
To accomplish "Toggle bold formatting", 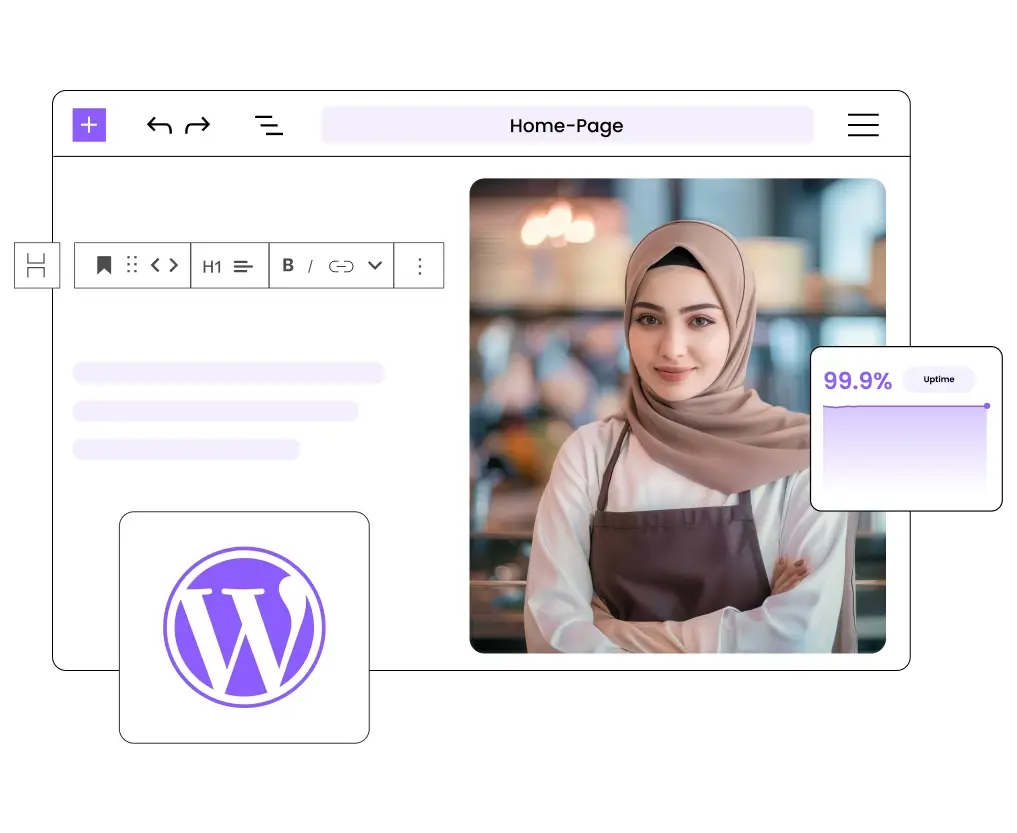I will (x=289, y=265).
